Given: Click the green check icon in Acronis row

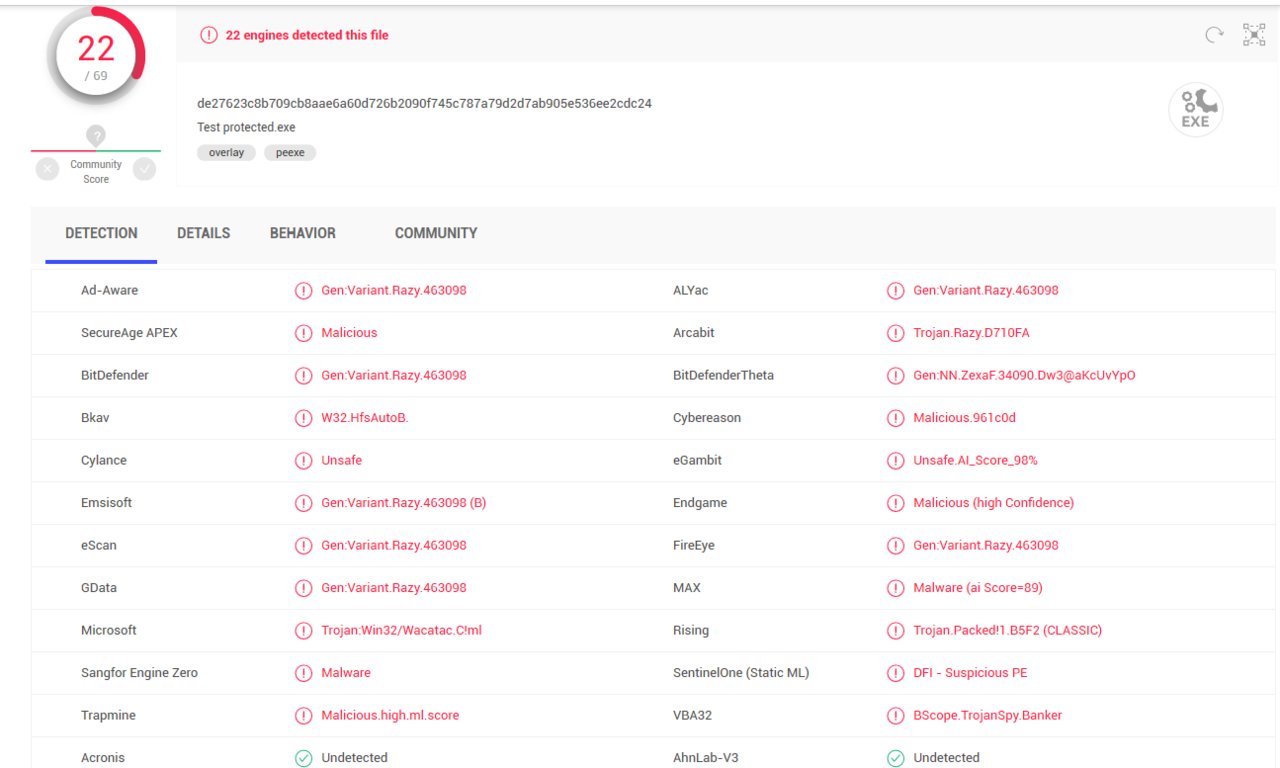Looking at the screenshot, I should 303,758.
